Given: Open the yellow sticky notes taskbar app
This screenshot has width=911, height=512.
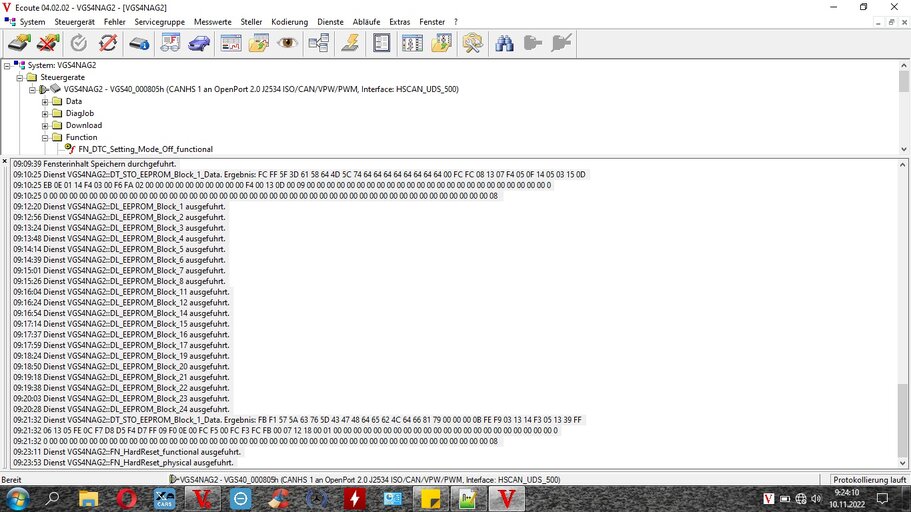Looking at the screenshot, I should (x=430, y=499).
